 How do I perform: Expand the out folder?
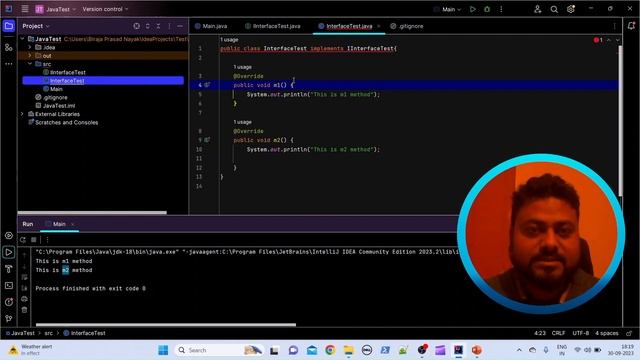30,56
